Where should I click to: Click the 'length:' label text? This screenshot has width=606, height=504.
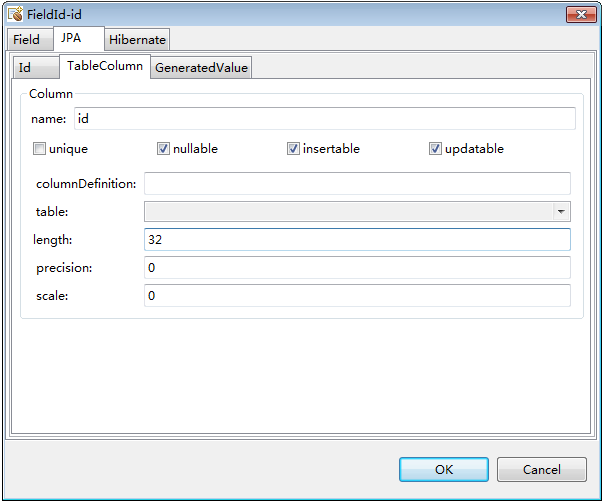click(x=53, y=240)
